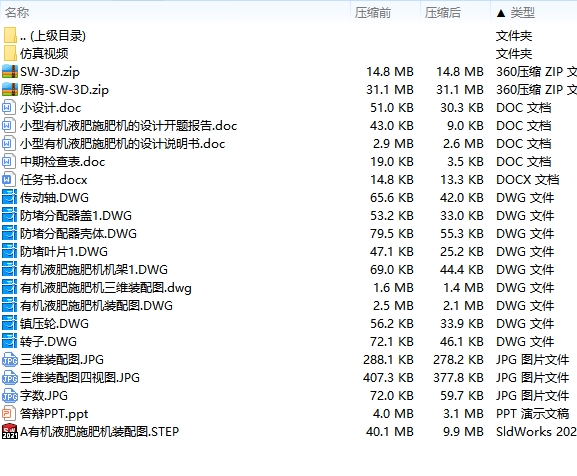Select 小型有机液肥施肥机的设计开题报告.doc name
This screenshot has width=577, height=476.
pos(128,126)
